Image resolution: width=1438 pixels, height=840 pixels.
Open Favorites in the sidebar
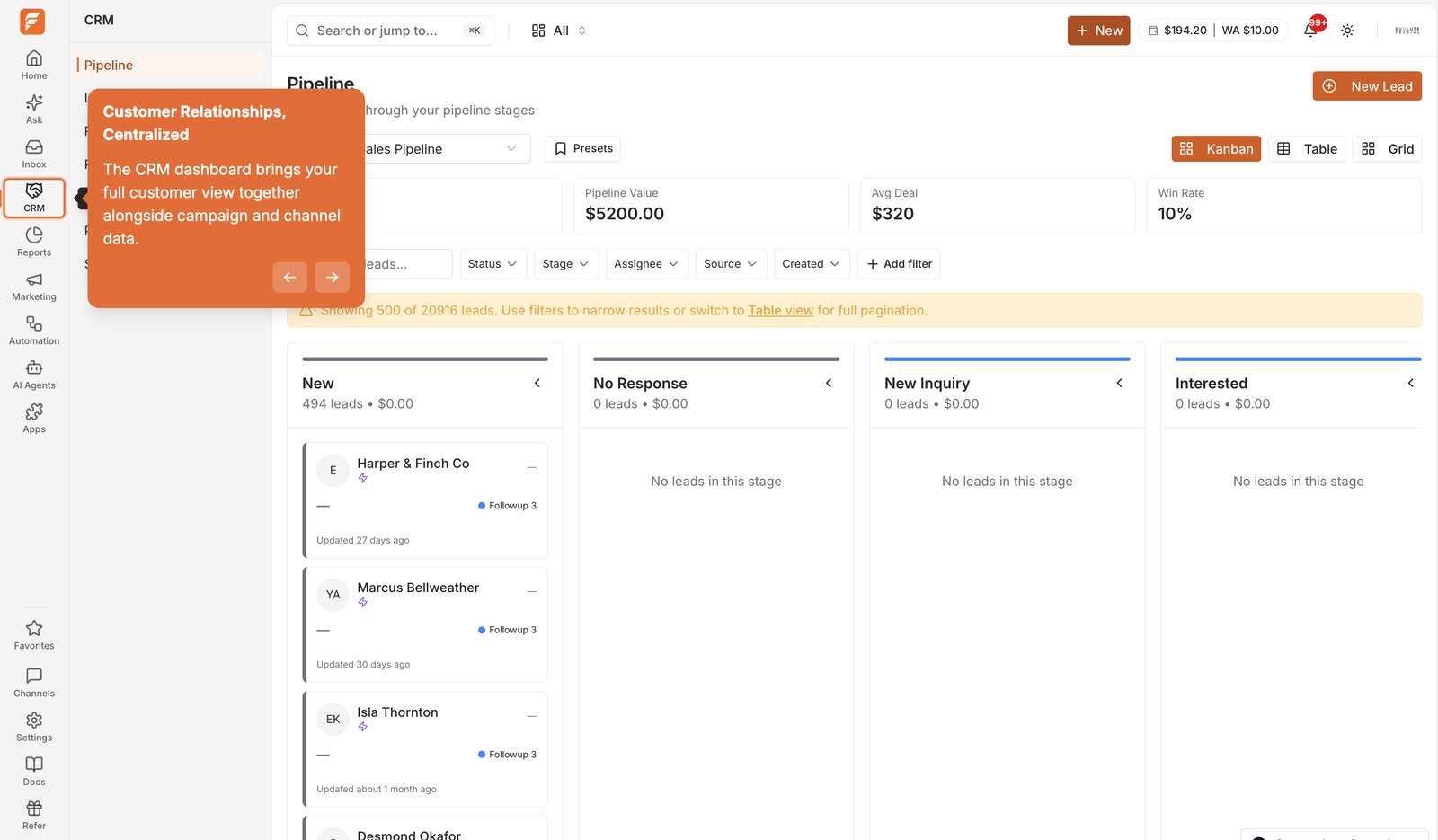(34, 634)
